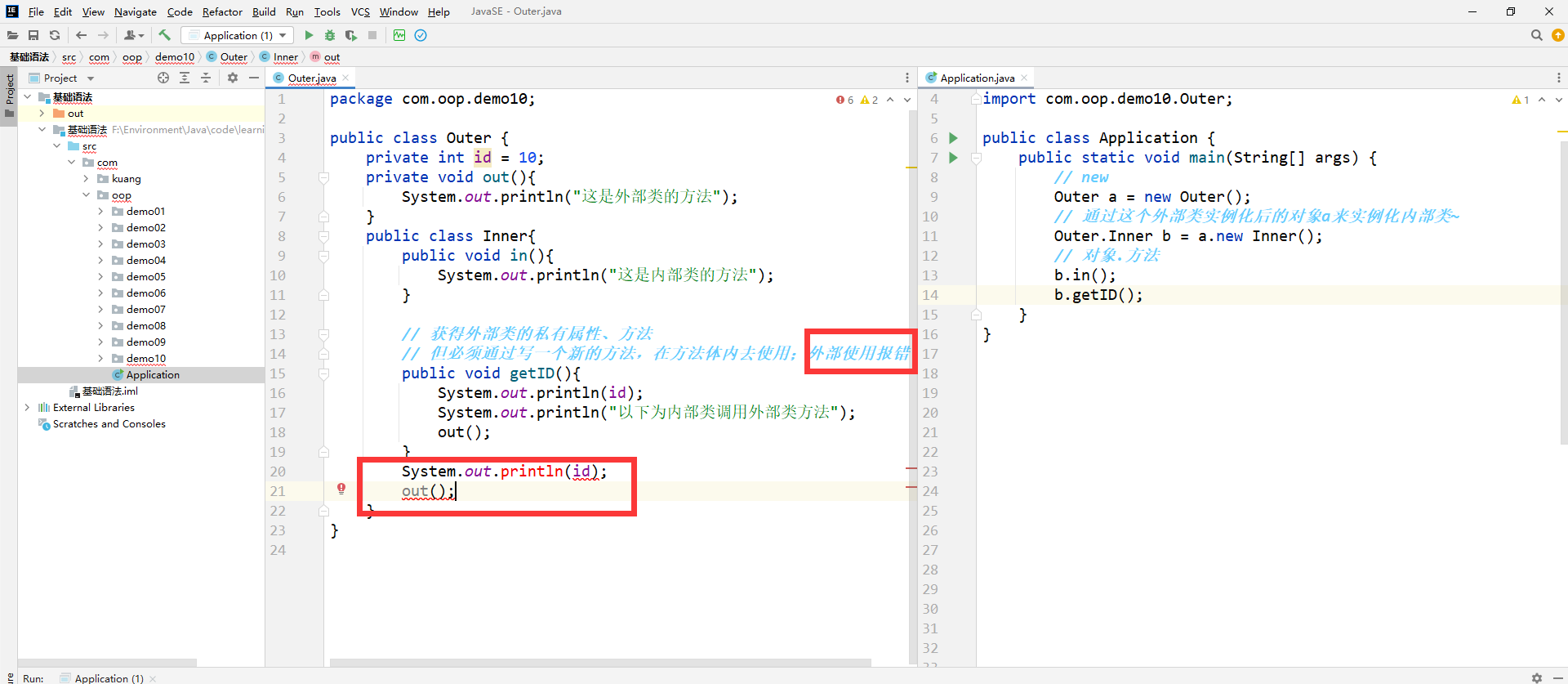Fold the getID method at line 15
The height and width of the screenshot is (684, 1568).
click(323, 374)
